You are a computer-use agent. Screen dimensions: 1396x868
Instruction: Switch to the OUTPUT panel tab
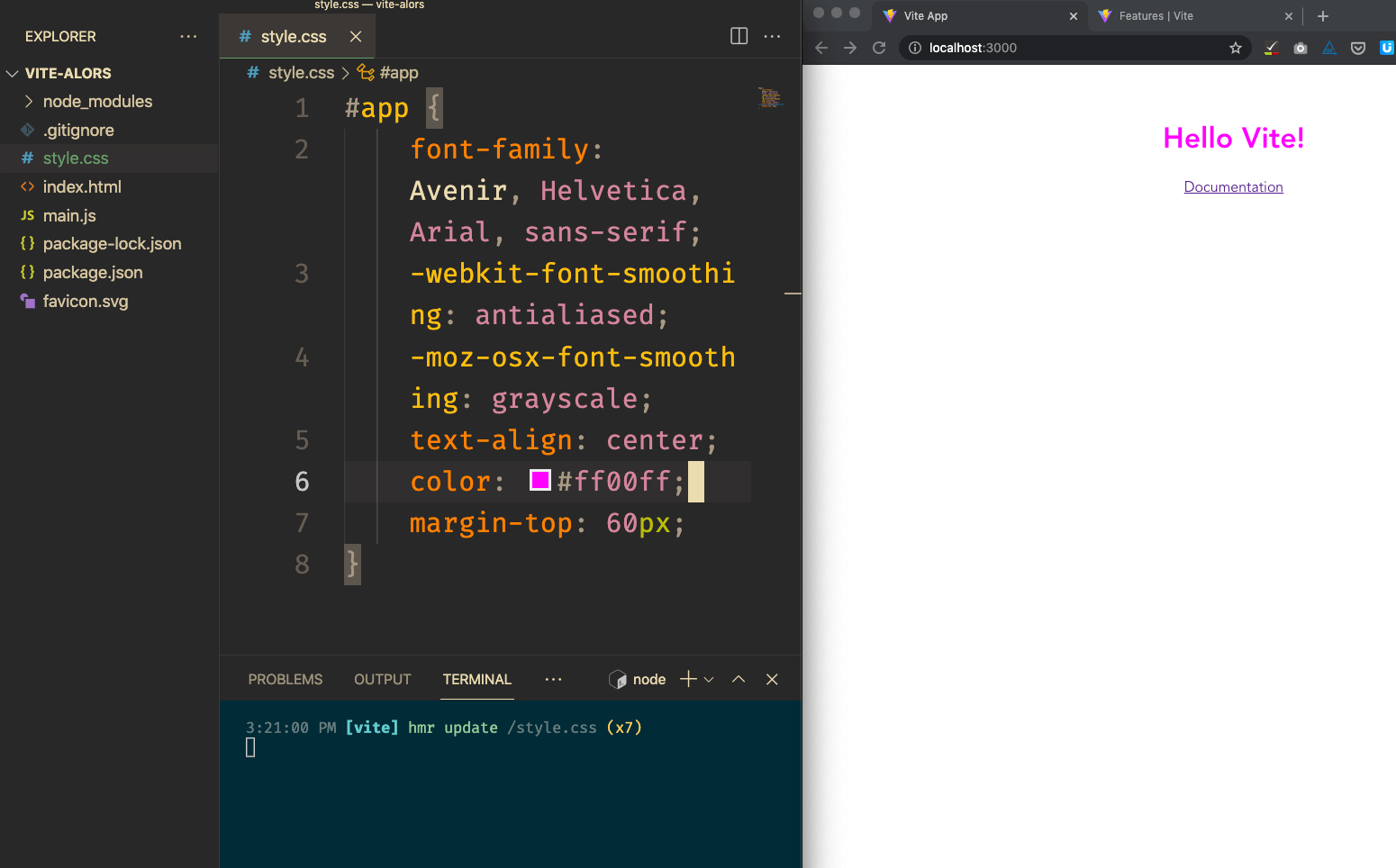pyautogui.click(x=383, y=679)
